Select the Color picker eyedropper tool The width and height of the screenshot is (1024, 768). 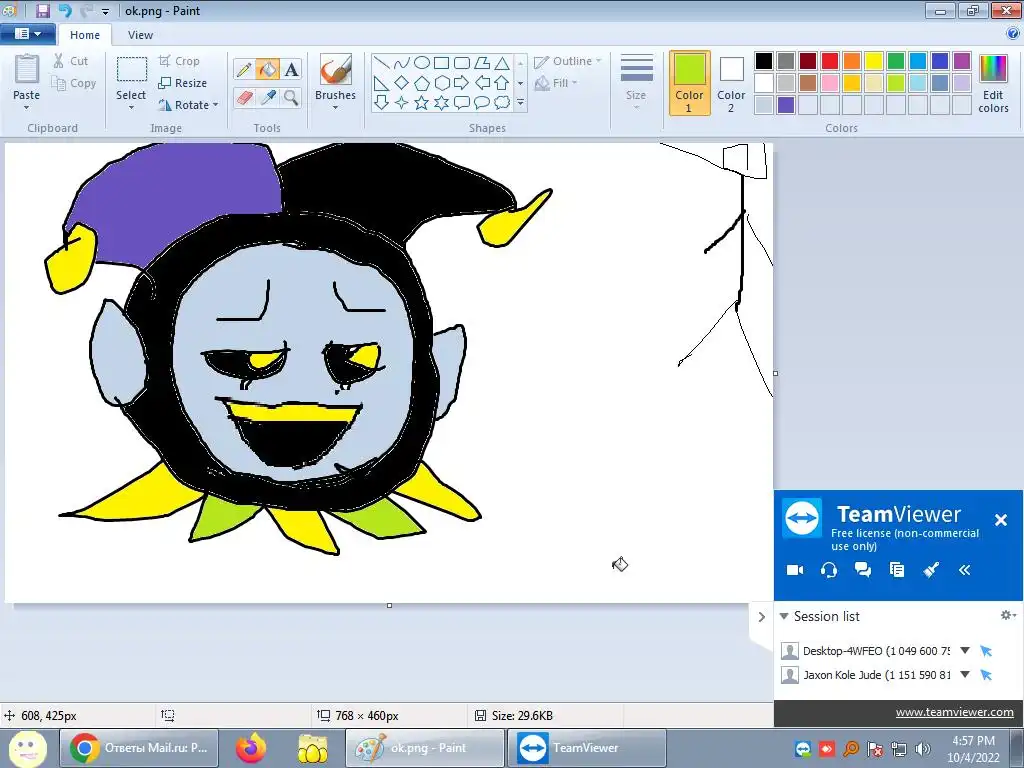point(267,98)
